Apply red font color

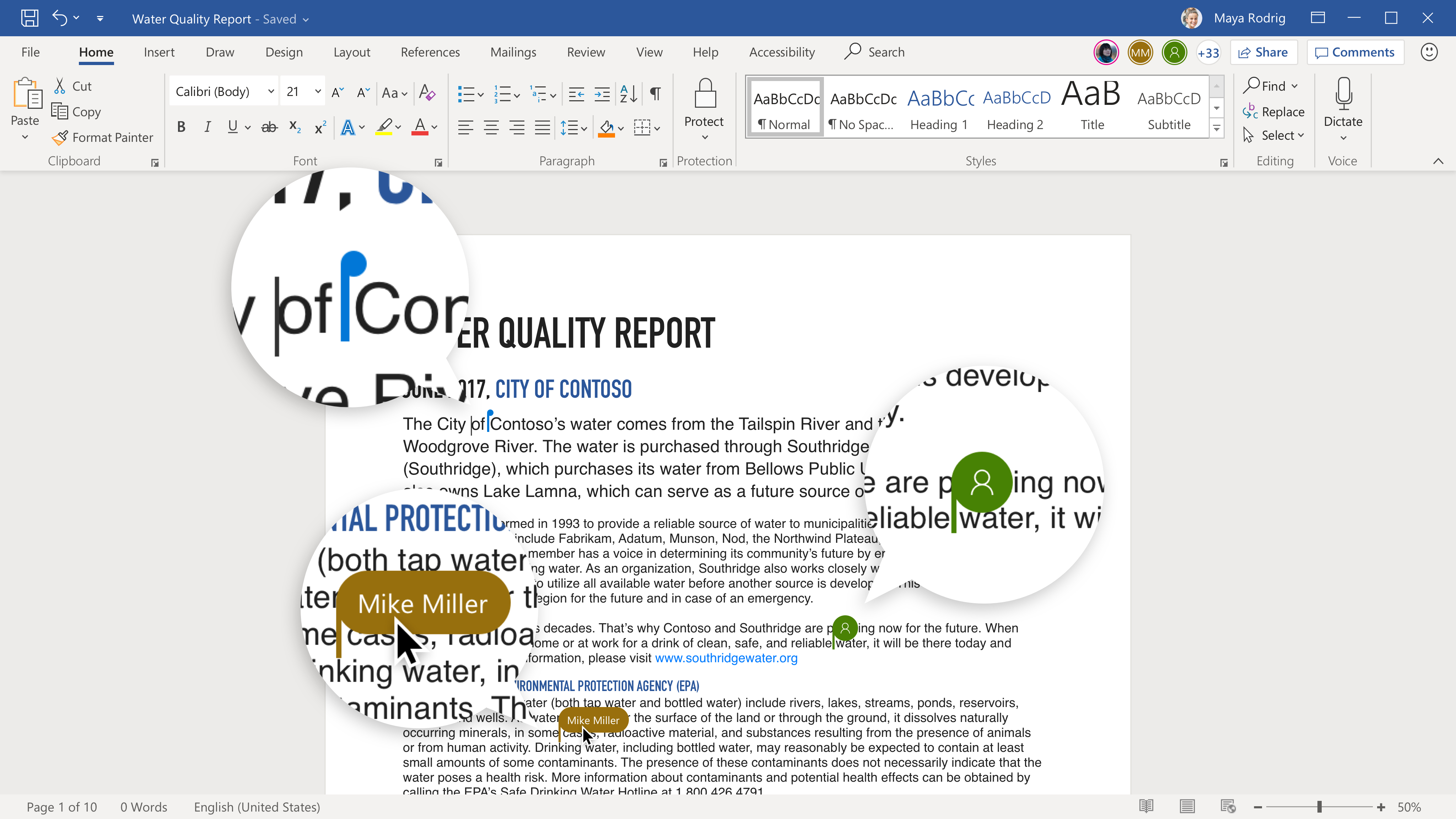(419, 127)
